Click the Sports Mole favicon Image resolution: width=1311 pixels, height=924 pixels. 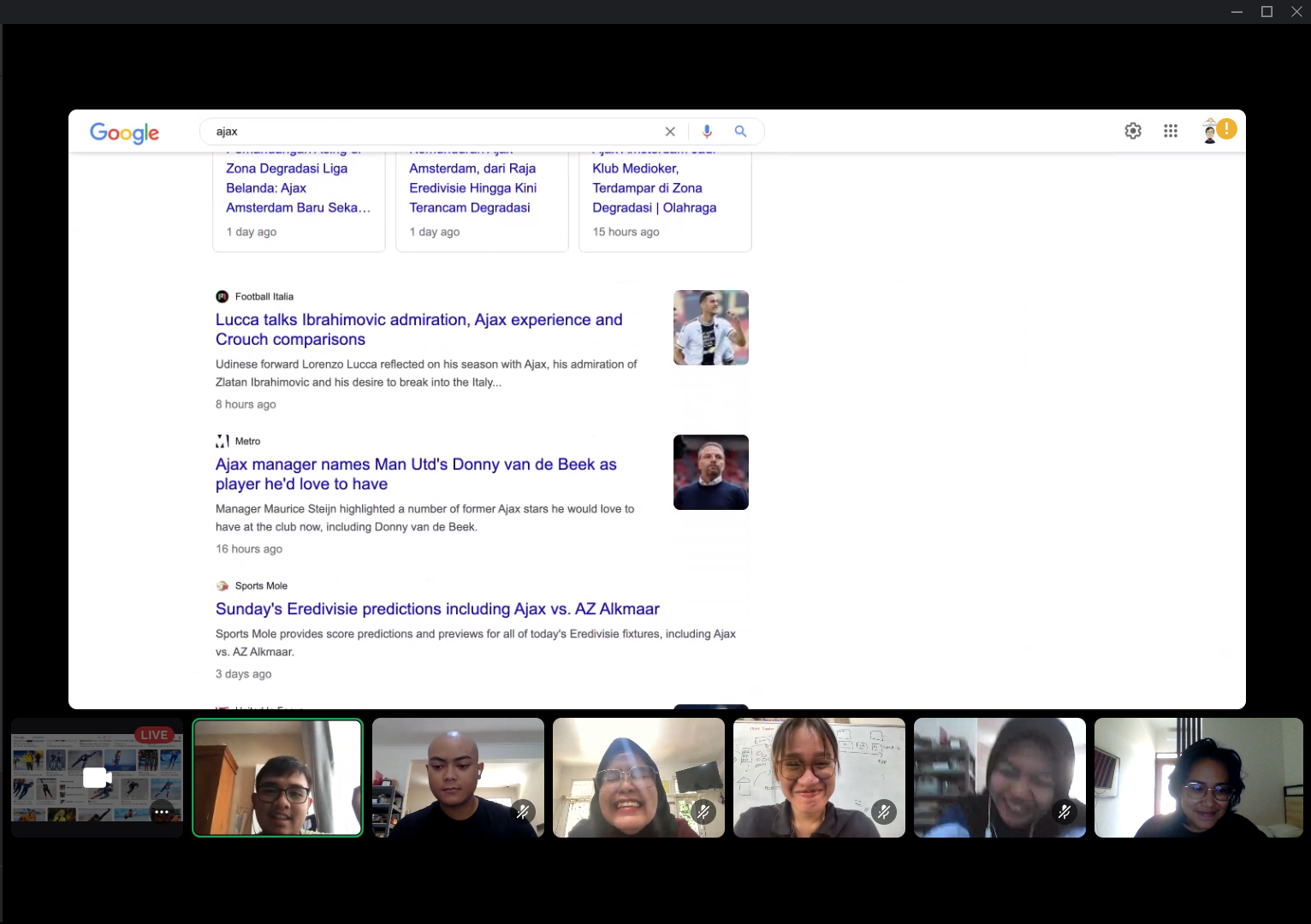point(222,586)
